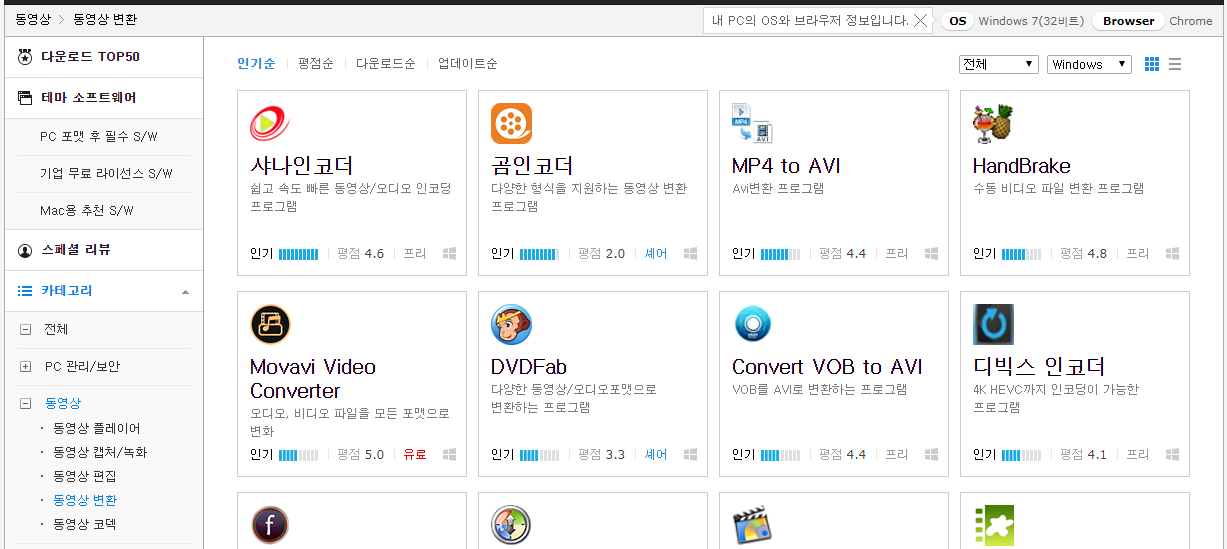
Task: Open Mac용 추천 S/W
Action: 86,211
